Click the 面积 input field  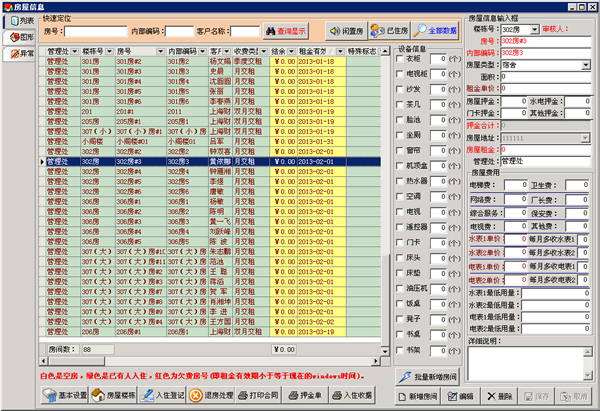click(x=546, y=77)
